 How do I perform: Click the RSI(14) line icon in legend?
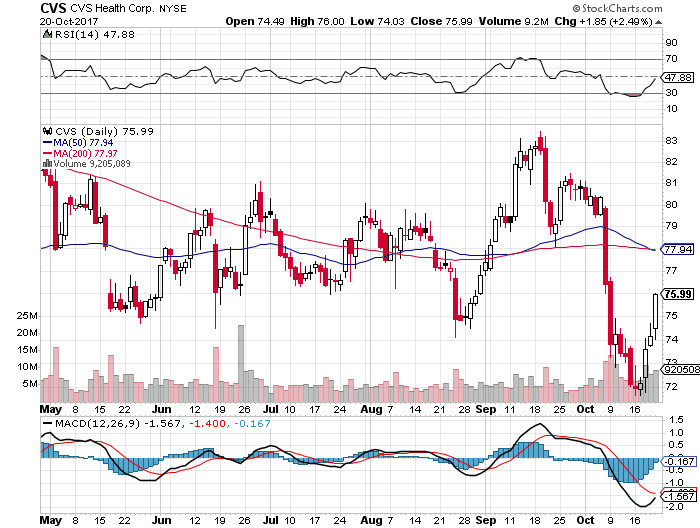coord(45,34)
